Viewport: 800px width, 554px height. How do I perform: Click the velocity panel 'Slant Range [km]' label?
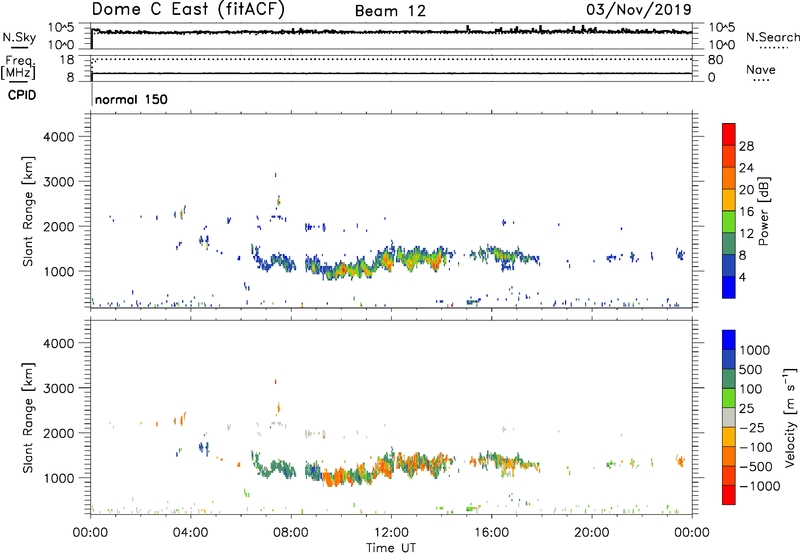pos(28,417)
